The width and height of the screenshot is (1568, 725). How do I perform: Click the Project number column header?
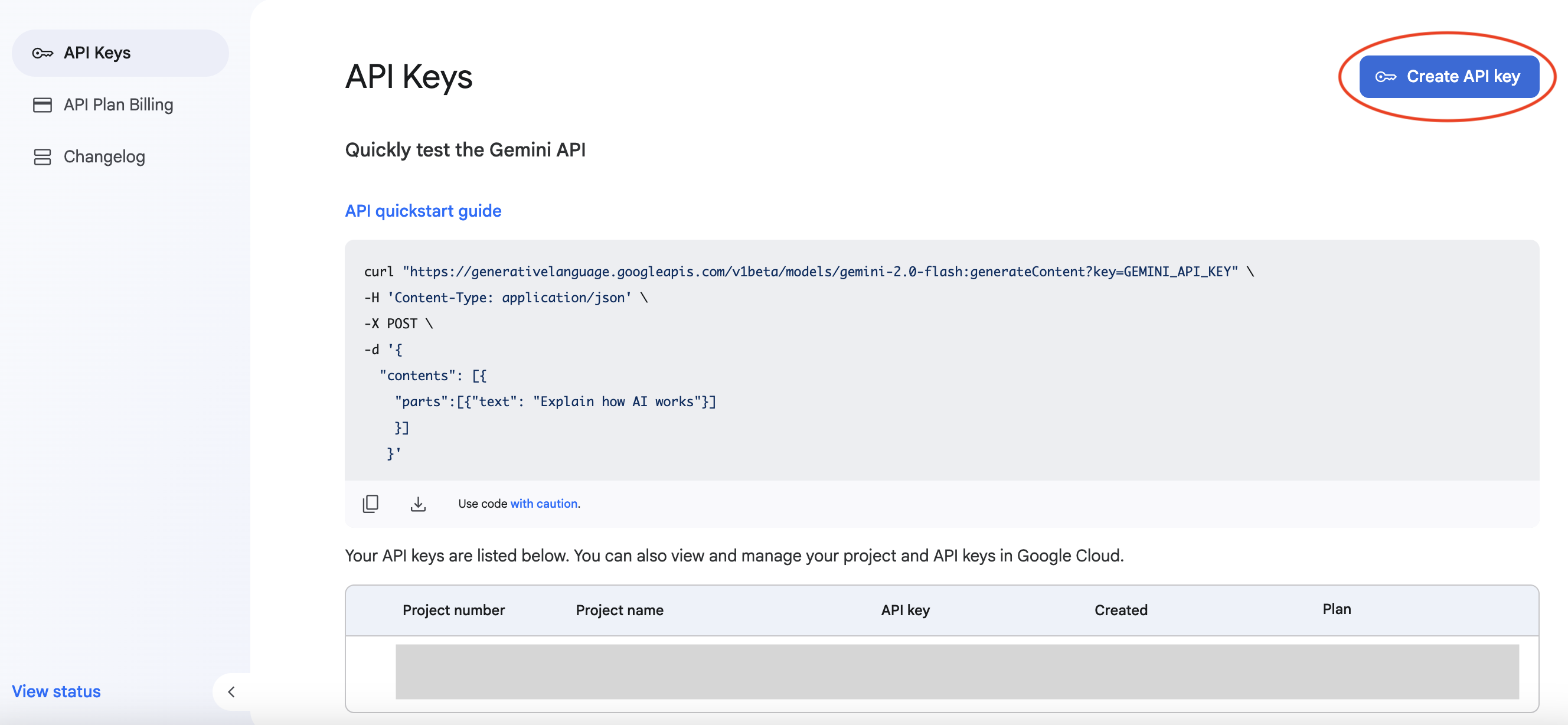(x=453, y=610)
